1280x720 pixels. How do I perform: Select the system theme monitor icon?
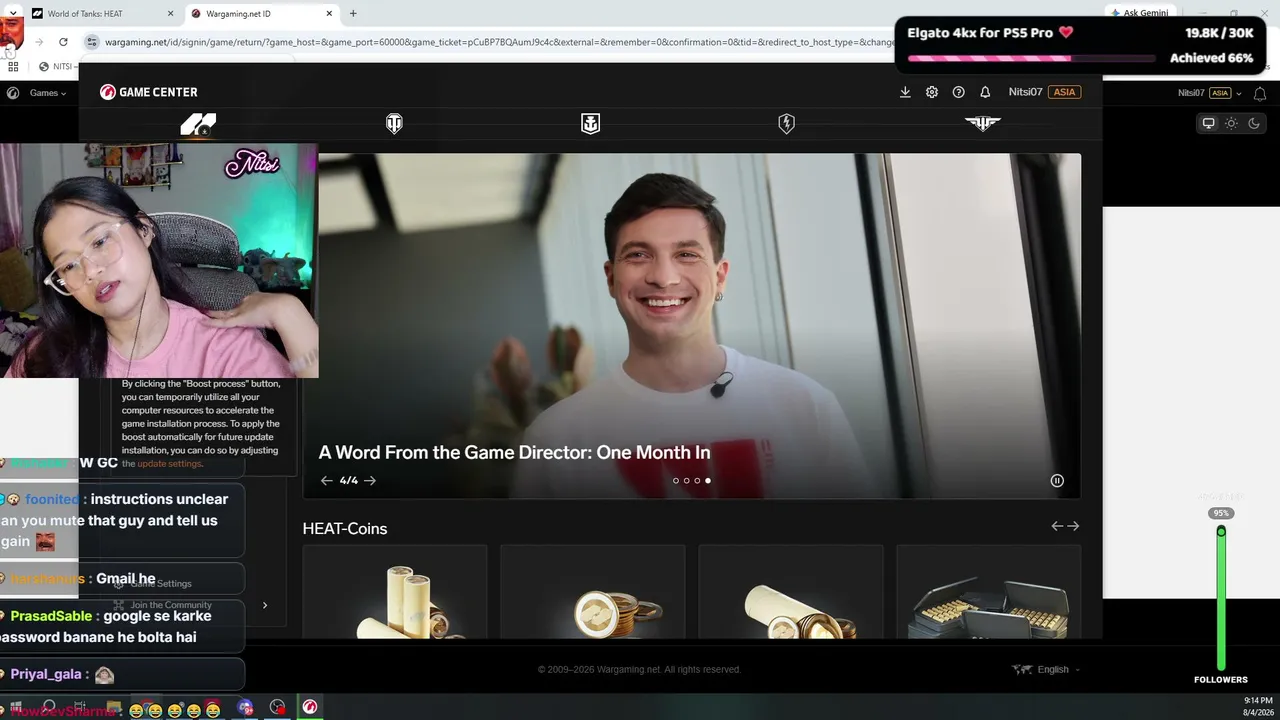click(1208, 124)
